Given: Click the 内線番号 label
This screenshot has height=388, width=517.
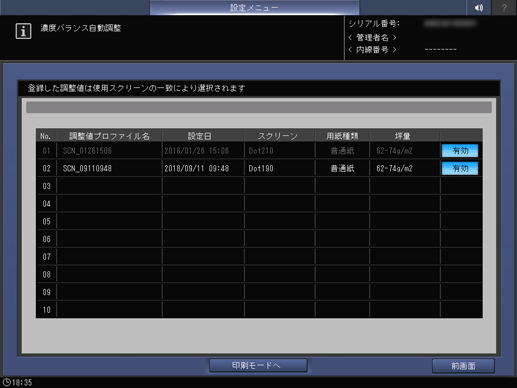Looking at the screenshot, I should (372, 50).
